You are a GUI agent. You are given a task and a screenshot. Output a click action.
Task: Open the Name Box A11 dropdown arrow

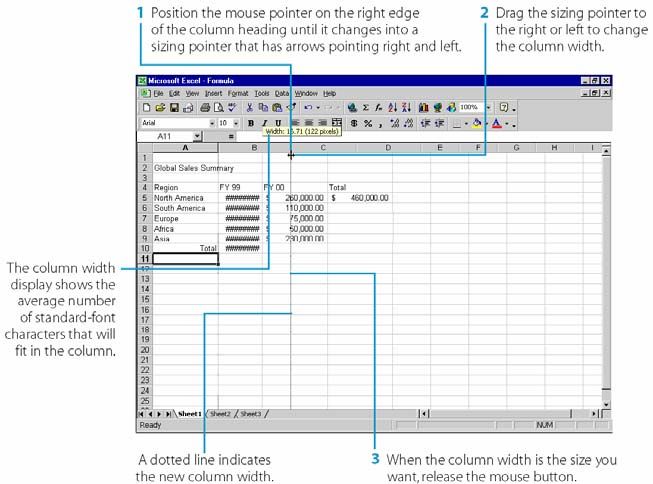tap(197, 136)
